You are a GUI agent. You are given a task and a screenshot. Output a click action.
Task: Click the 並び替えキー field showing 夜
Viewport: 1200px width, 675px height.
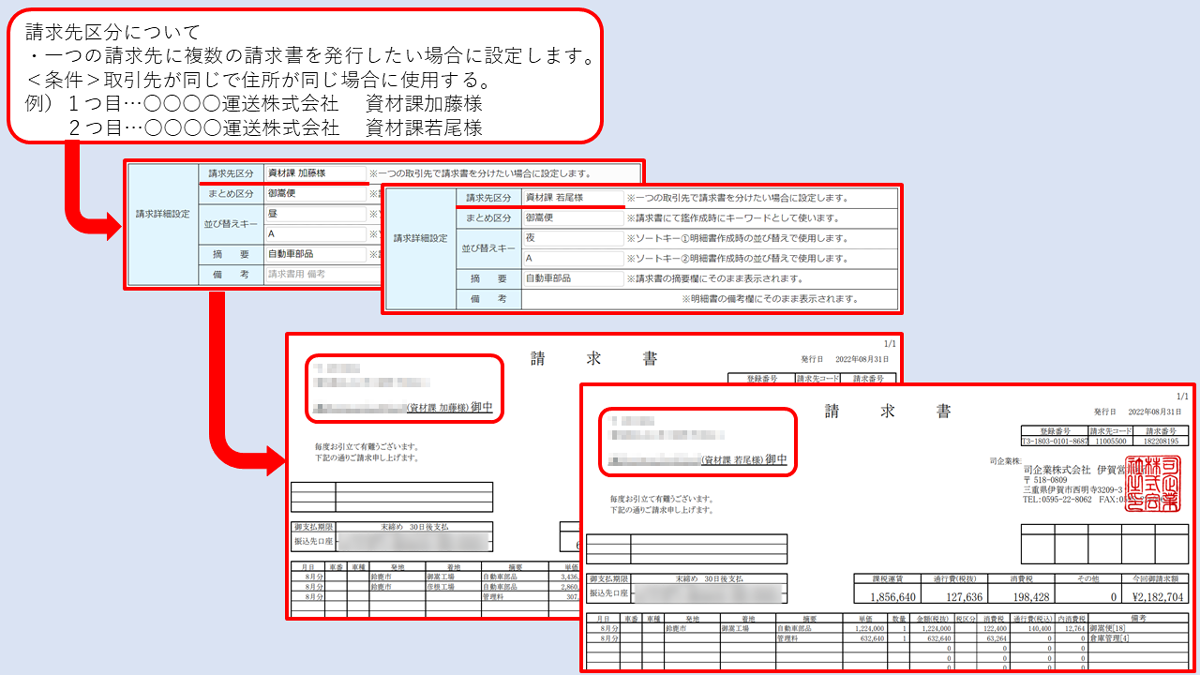(x=575, y=237)
